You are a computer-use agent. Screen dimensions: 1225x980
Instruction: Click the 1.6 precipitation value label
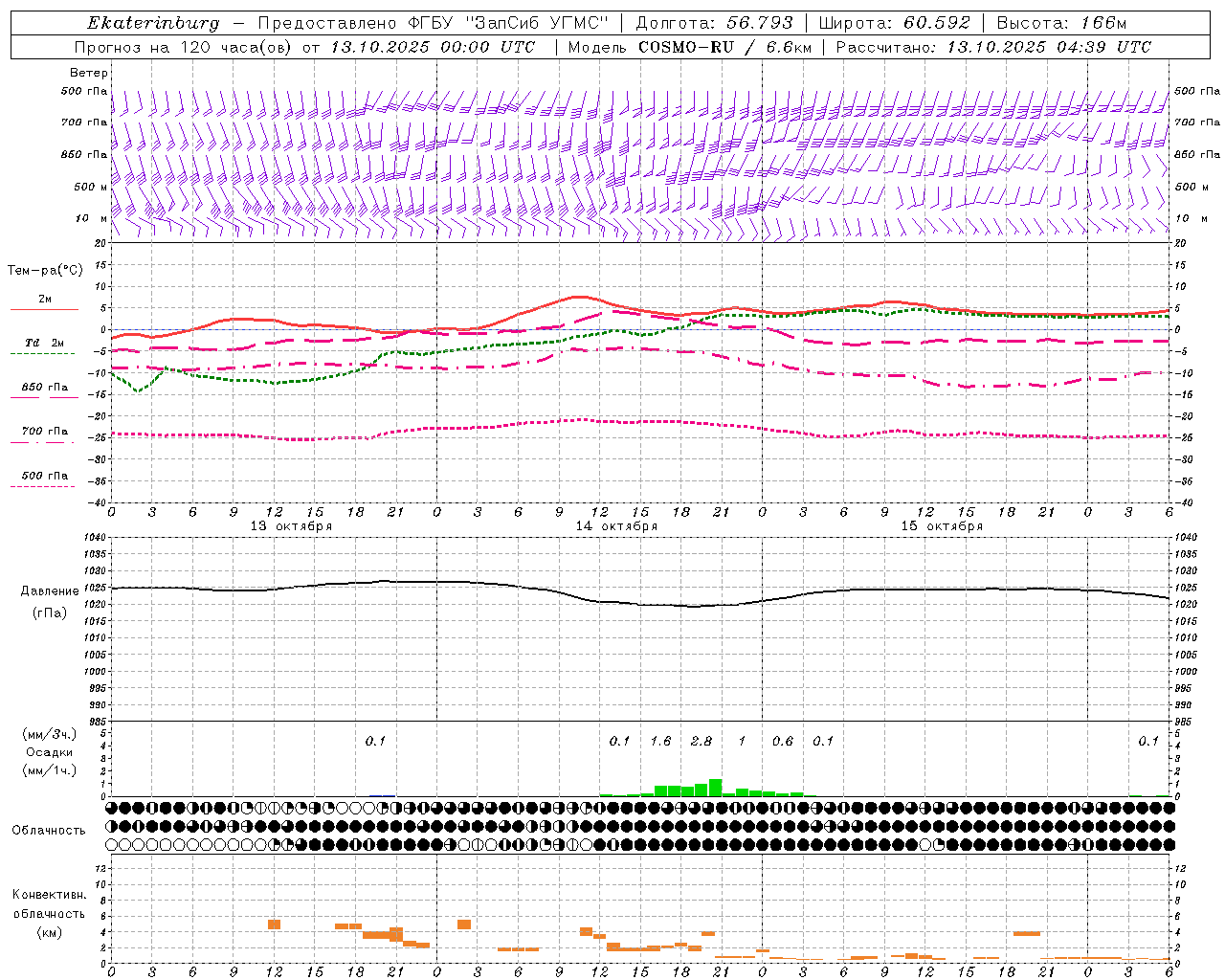tap(660, 741)
